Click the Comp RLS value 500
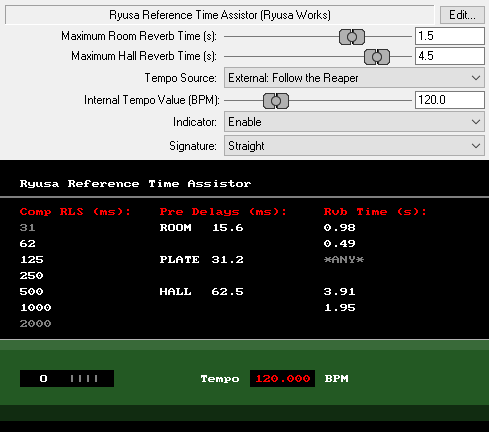Viewport: 489px width, 432px height. [x=31, y=292]
